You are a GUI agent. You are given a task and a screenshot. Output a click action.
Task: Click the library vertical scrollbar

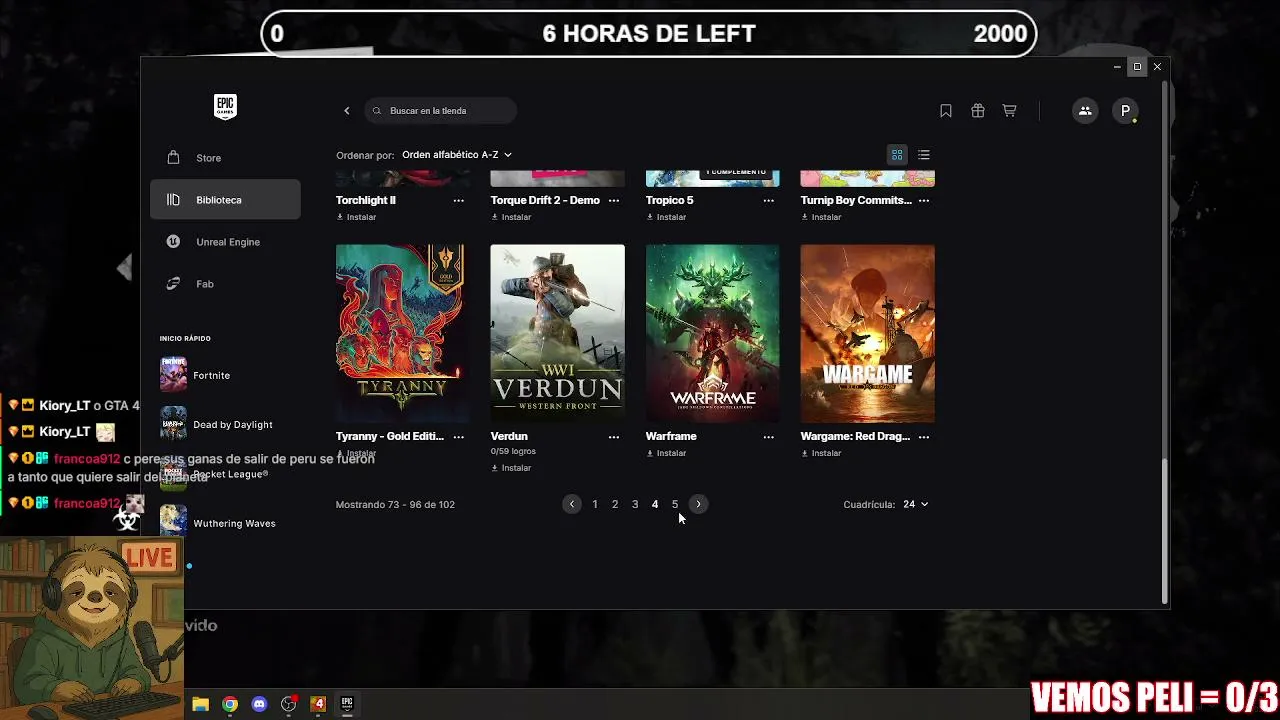(1164, 531)
